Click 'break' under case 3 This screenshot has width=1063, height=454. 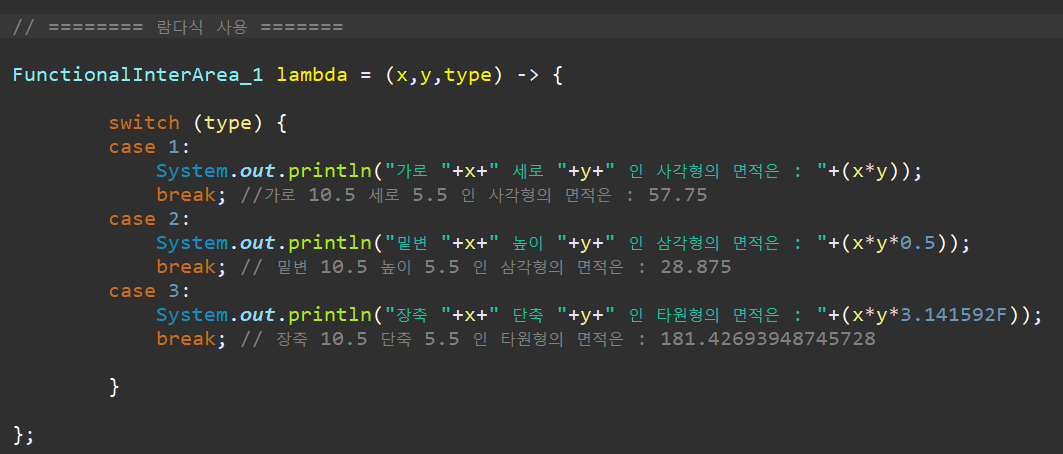(186, 339)
